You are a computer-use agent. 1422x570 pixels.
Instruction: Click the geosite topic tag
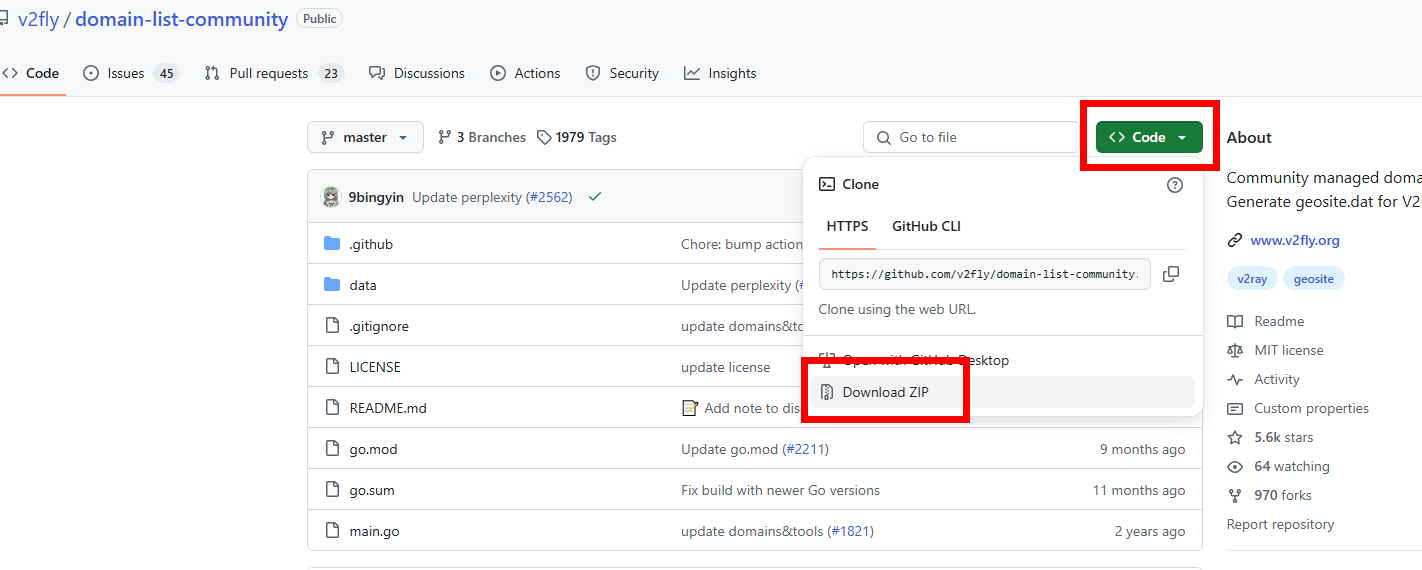point(1313,279)
